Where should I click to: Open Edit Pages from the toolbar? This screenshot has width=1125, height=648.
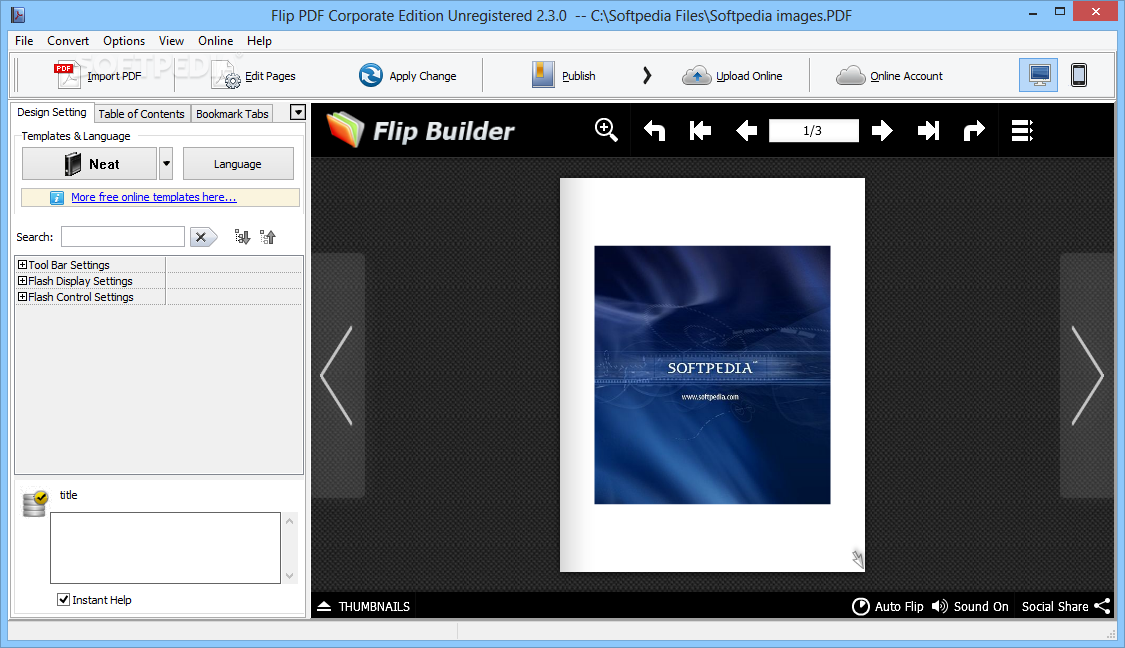pos(254,75)
